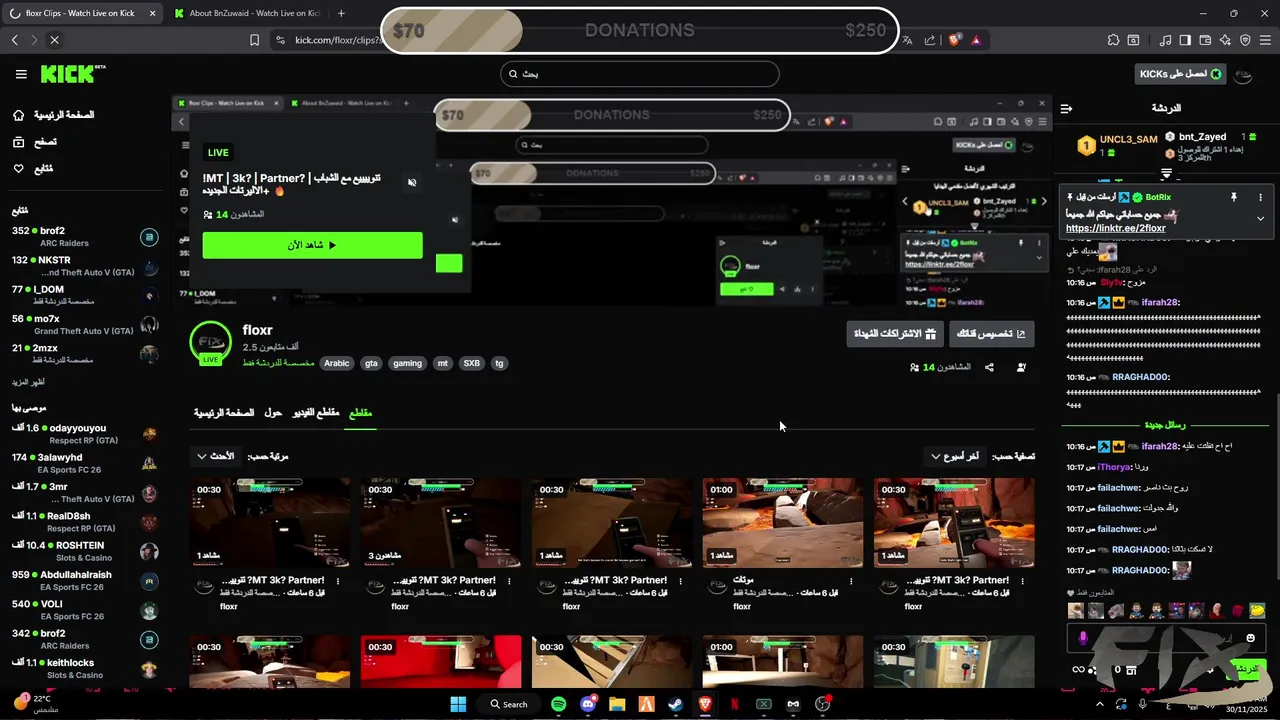Switch to floxr Clips browser tab
This screenshot has width=1280, height=720.
tap(82, 13)
